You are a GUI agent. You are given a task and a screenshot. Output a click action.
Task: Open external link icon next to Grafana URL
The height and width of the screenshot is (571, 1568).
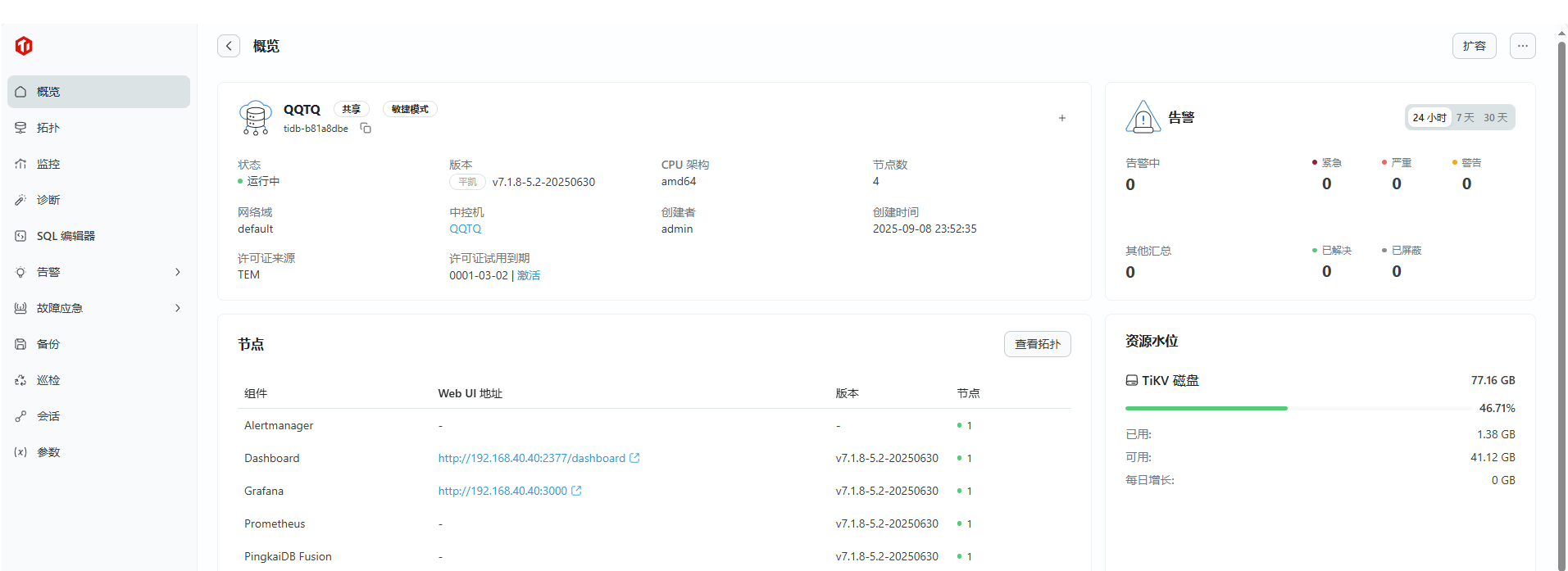[x=576, y=491]
